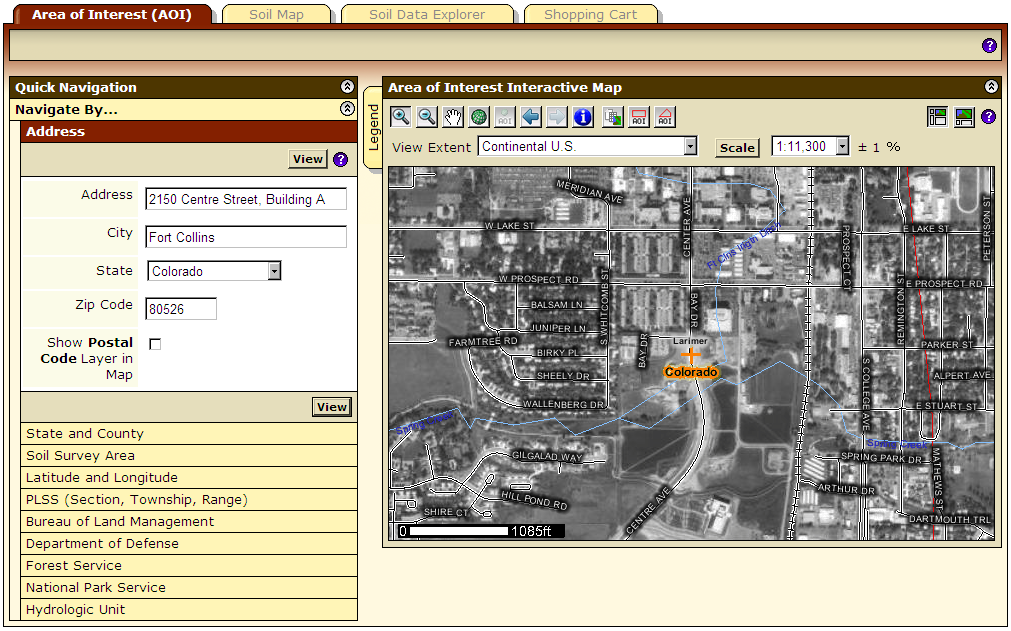This screenshot has width=1011, height=631.
Task: Expand PLSS (Section, Township, Range) option
Action: (x=189, y=500)
